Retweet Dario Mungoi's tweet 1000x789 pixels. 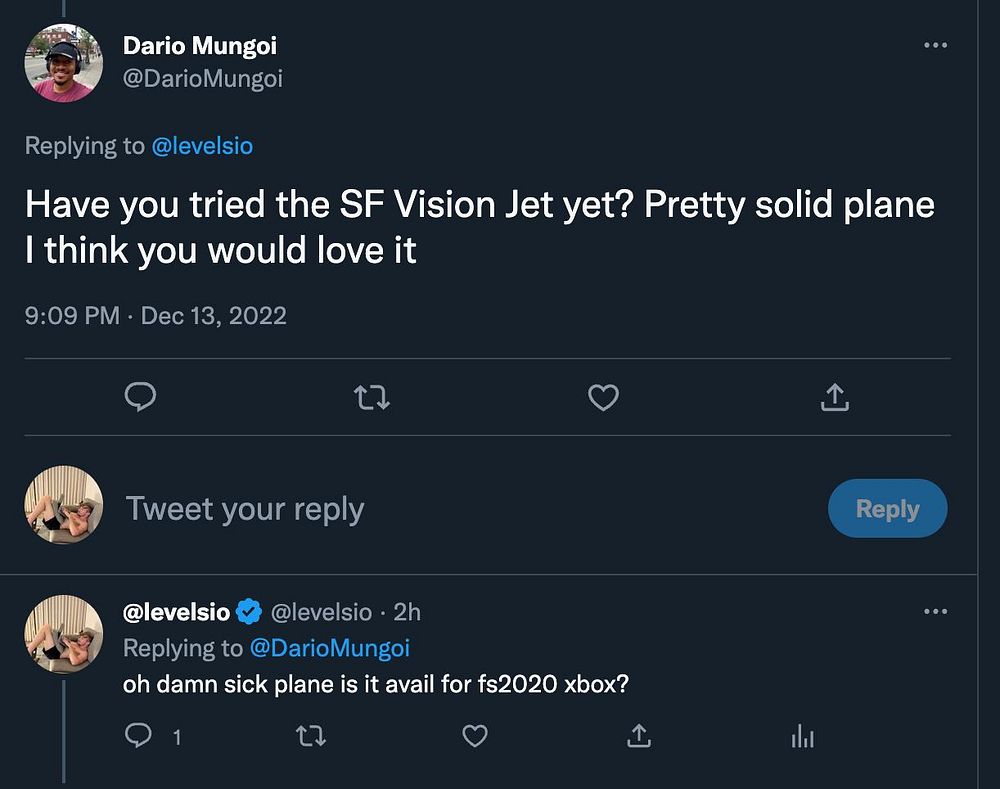[x=372, y=398]
